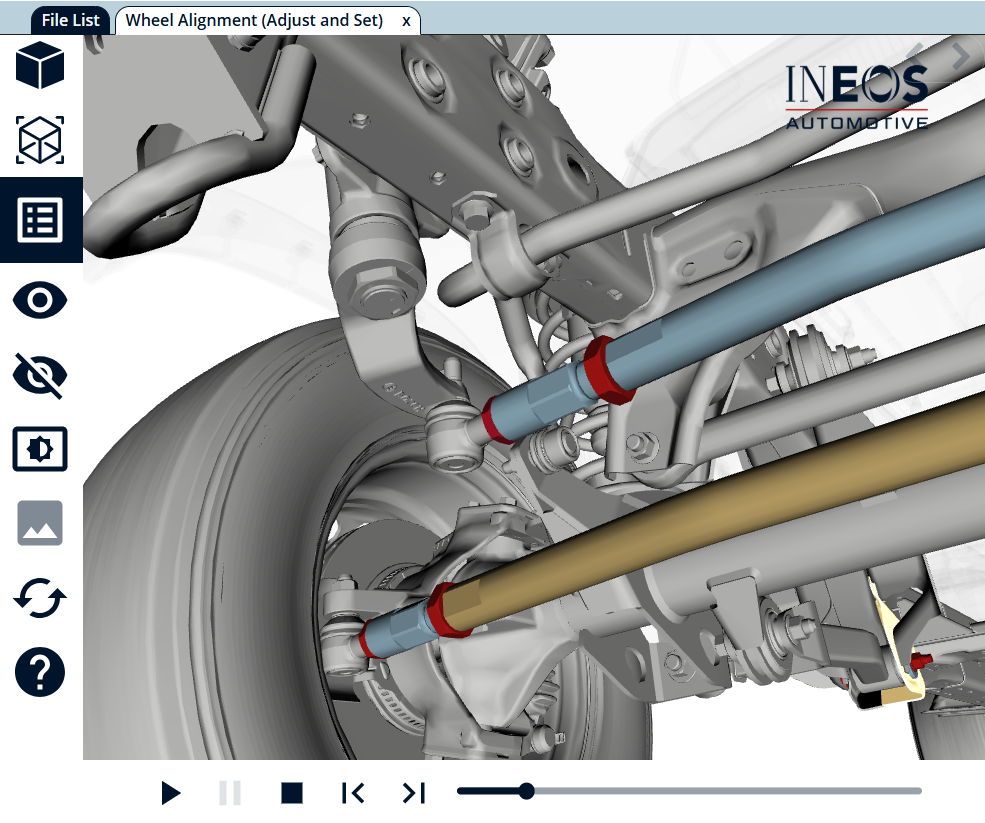
Task: Click the circular arrows reset icon
Action: click(40, 599)
